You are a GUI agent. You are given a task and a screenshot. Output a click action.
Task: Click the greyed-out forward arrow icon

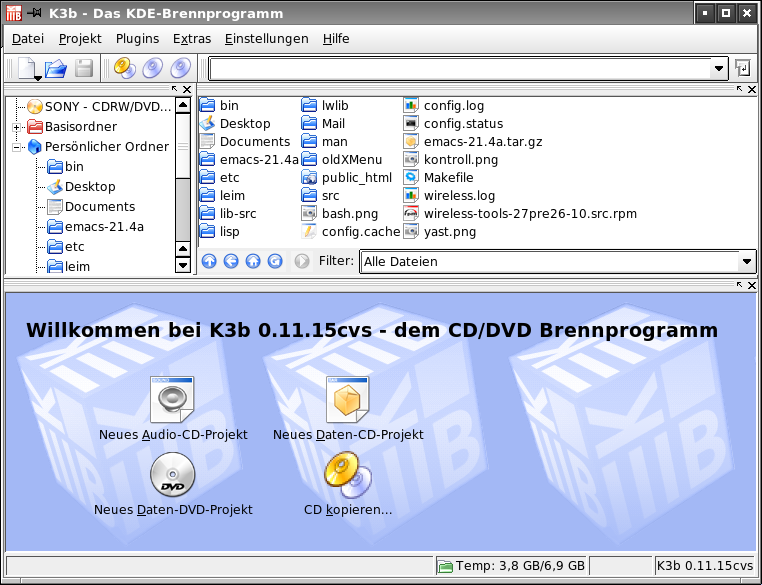301,261
